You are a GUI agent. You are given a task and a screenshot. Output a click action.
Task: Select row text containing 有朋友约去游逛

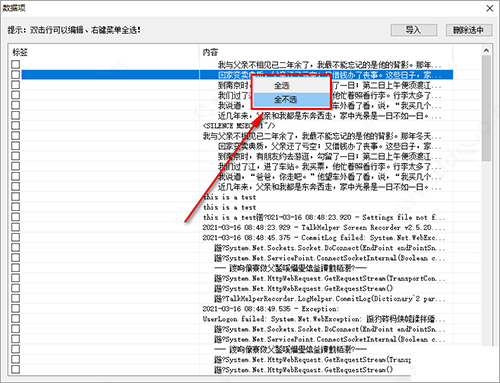329,156
